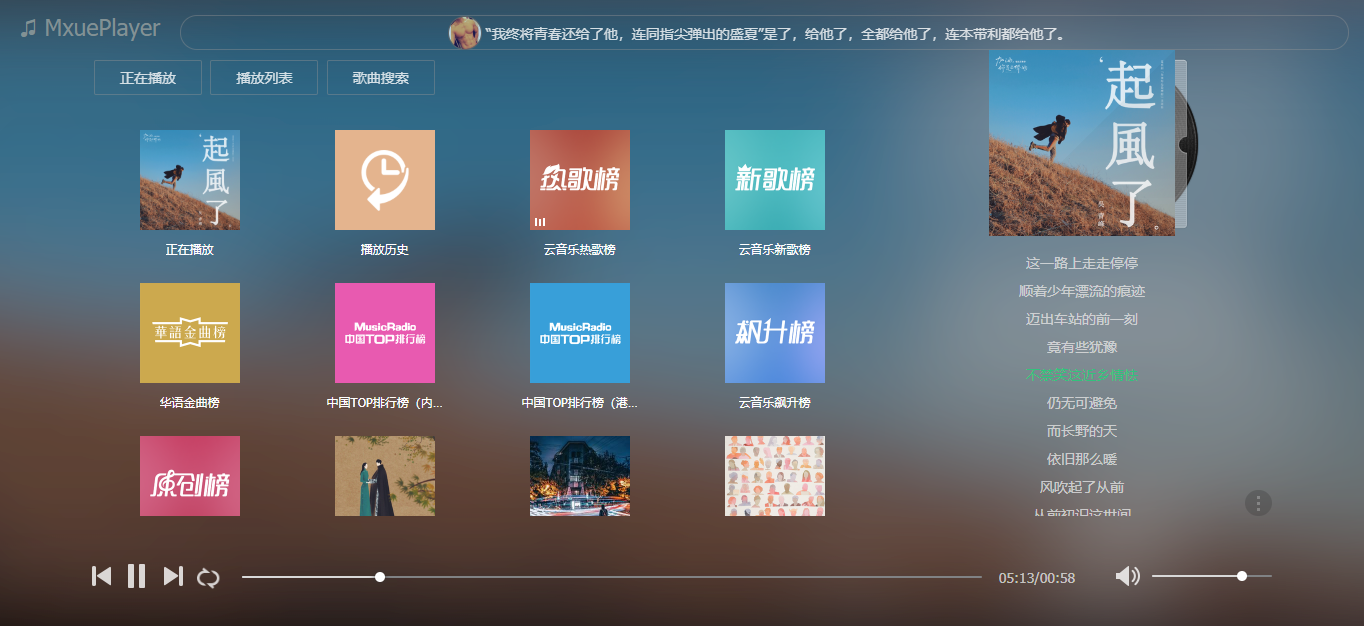Click the user avatar in the top bar
1364x626 pixels.
[464, 33]
